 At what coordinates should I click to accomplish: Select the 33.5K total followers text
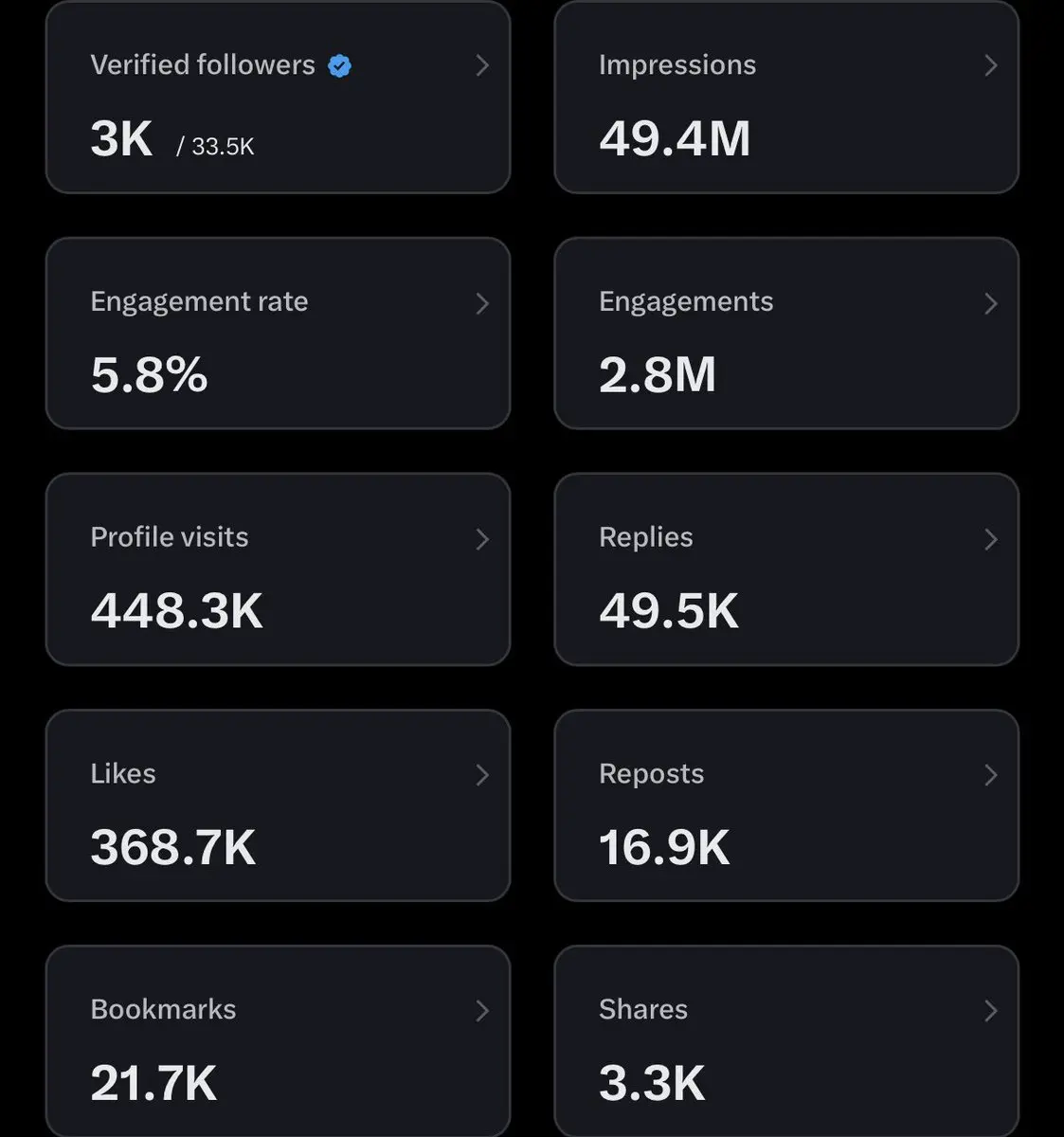[x=222, y=146]
